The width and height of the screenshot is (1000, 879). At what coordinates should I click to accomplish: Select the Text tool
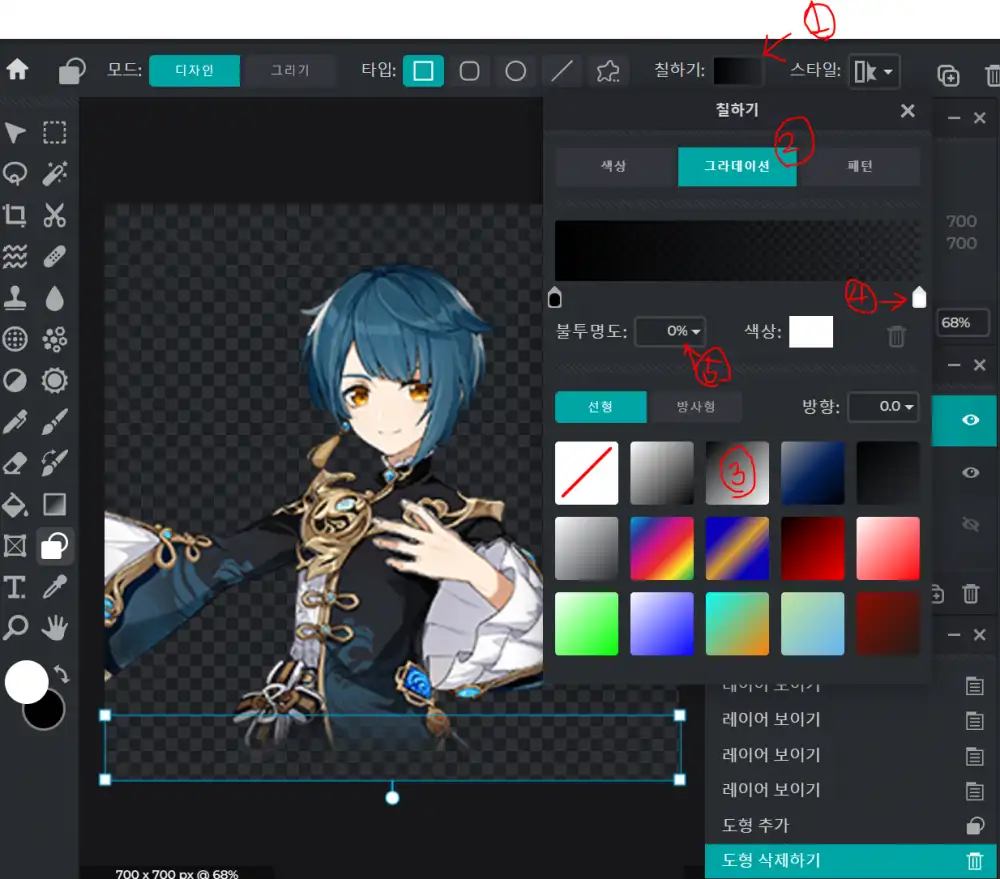[x=15, y=587]
